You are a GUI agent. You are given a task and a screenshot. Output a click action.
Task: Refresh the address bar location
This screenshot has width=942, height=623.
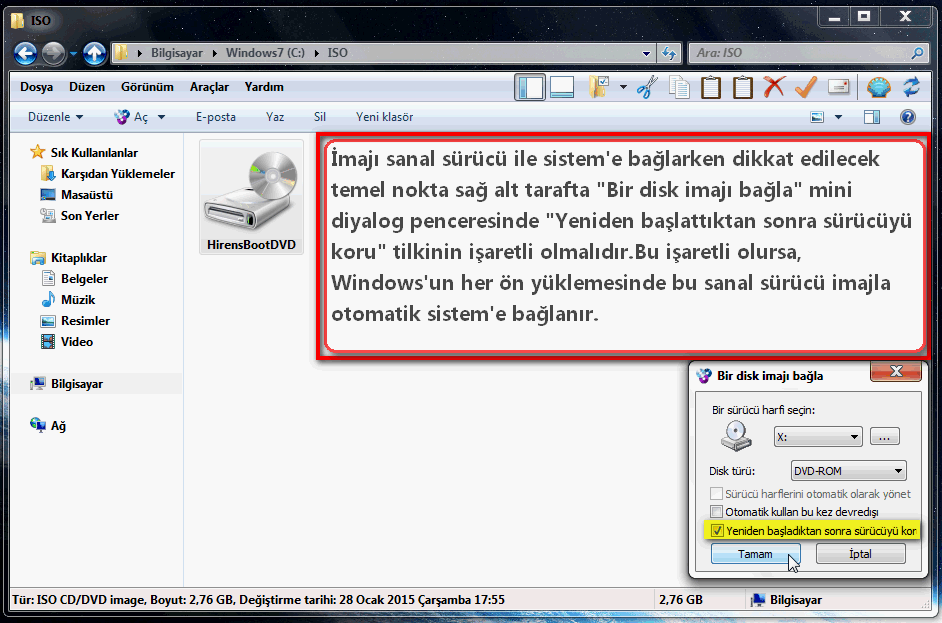click(669, 53)
